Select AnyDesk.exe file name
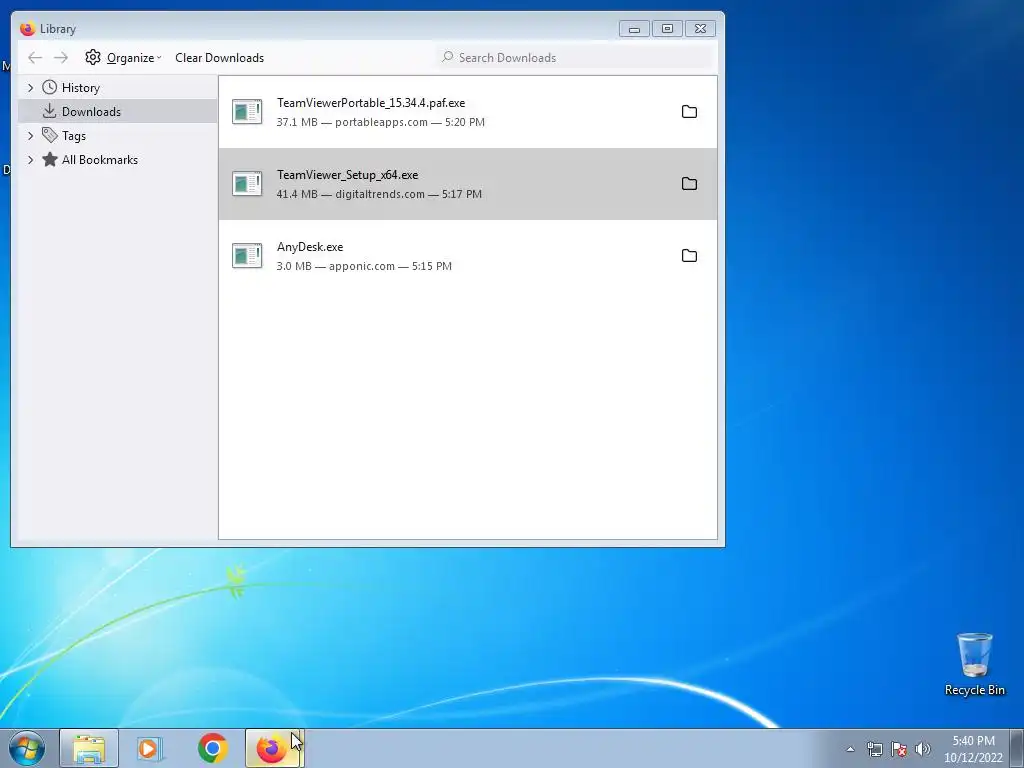1024x768 pixels. click(310, 247)
